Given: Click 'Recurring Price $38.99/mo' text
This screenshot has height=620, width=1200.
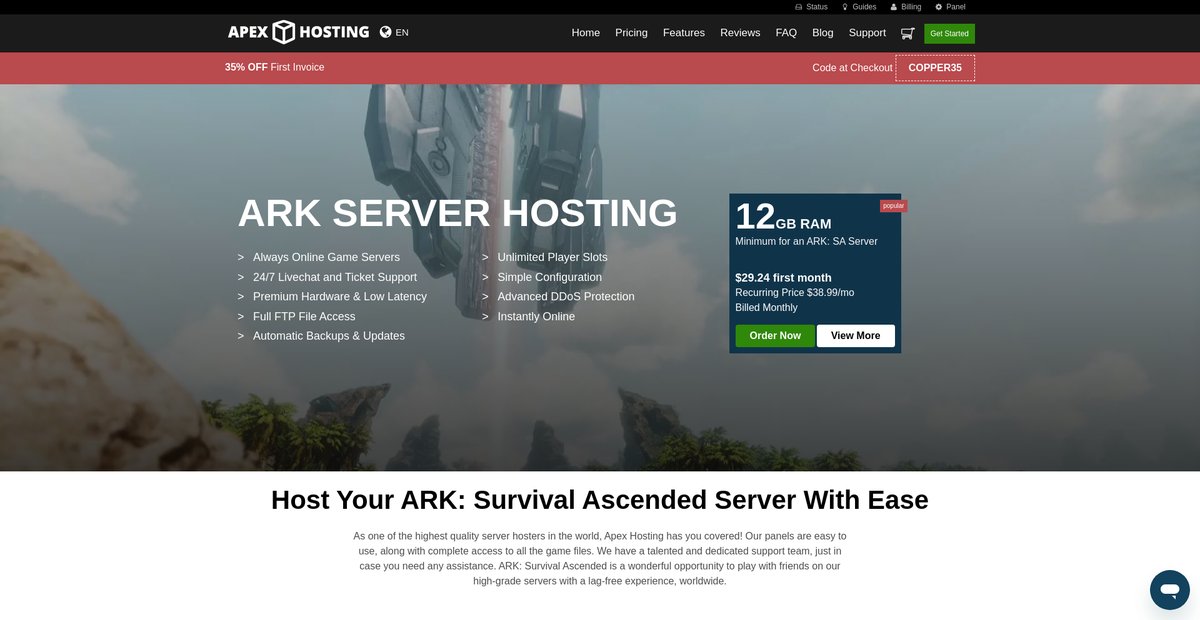Looking at the screenshot, I should click(x=795, y=293).
